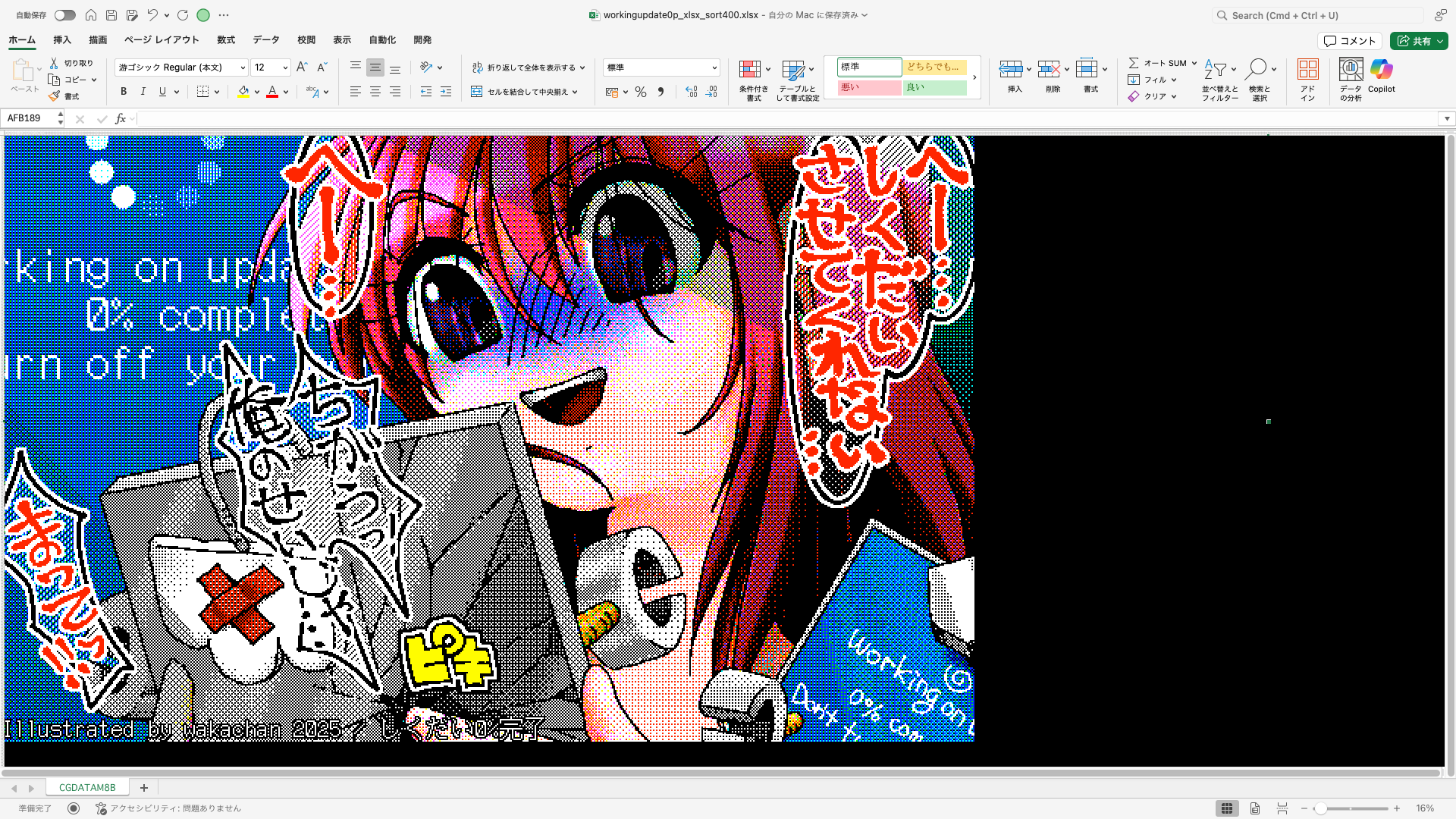Select the CGDATAM8B sheet tab
Image resolution: width=1456 pixels, height=819 pixels.
(87, 788)
